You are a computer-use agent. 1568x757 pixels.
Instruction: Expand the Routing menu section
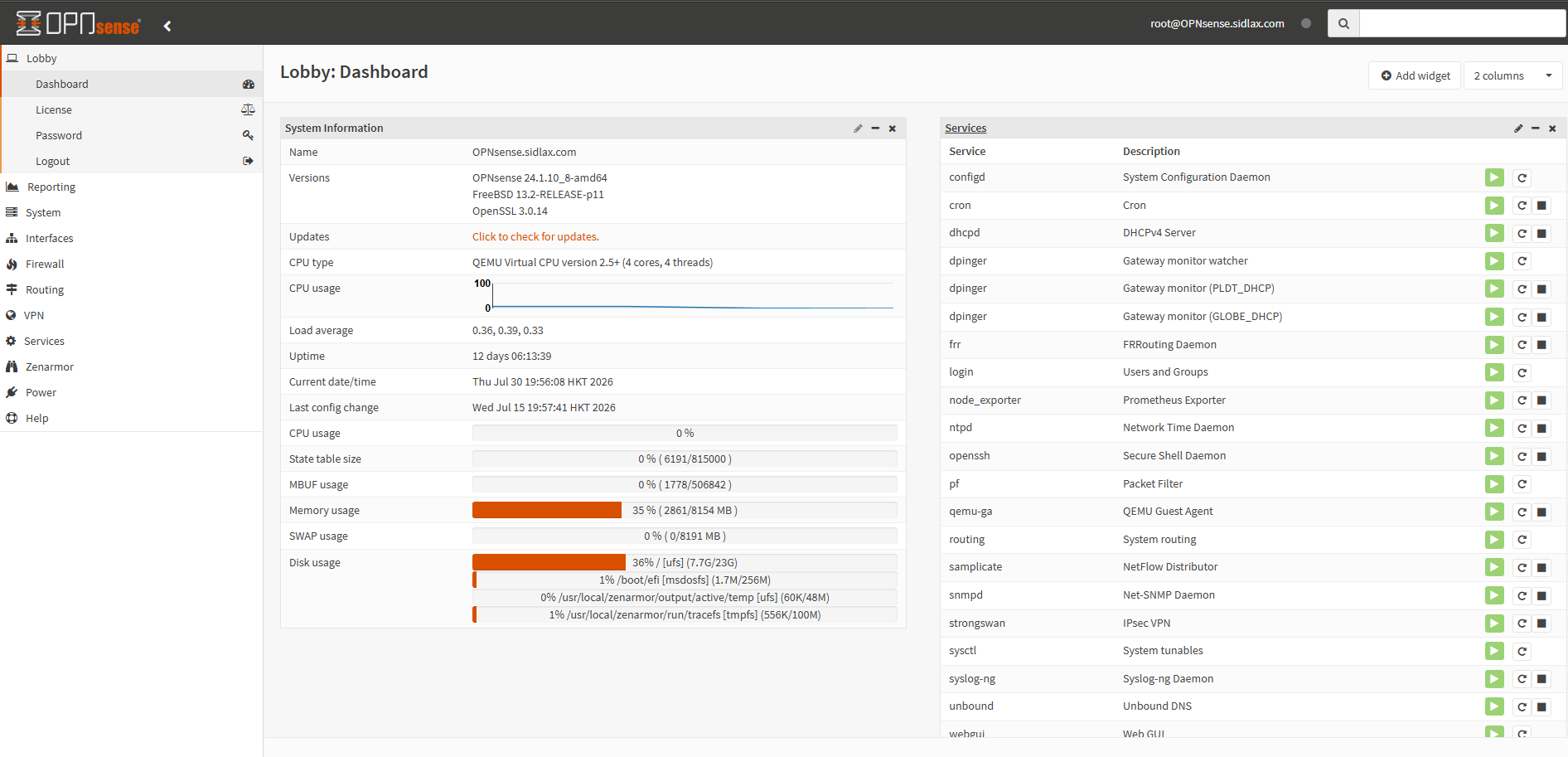point(132,289)
